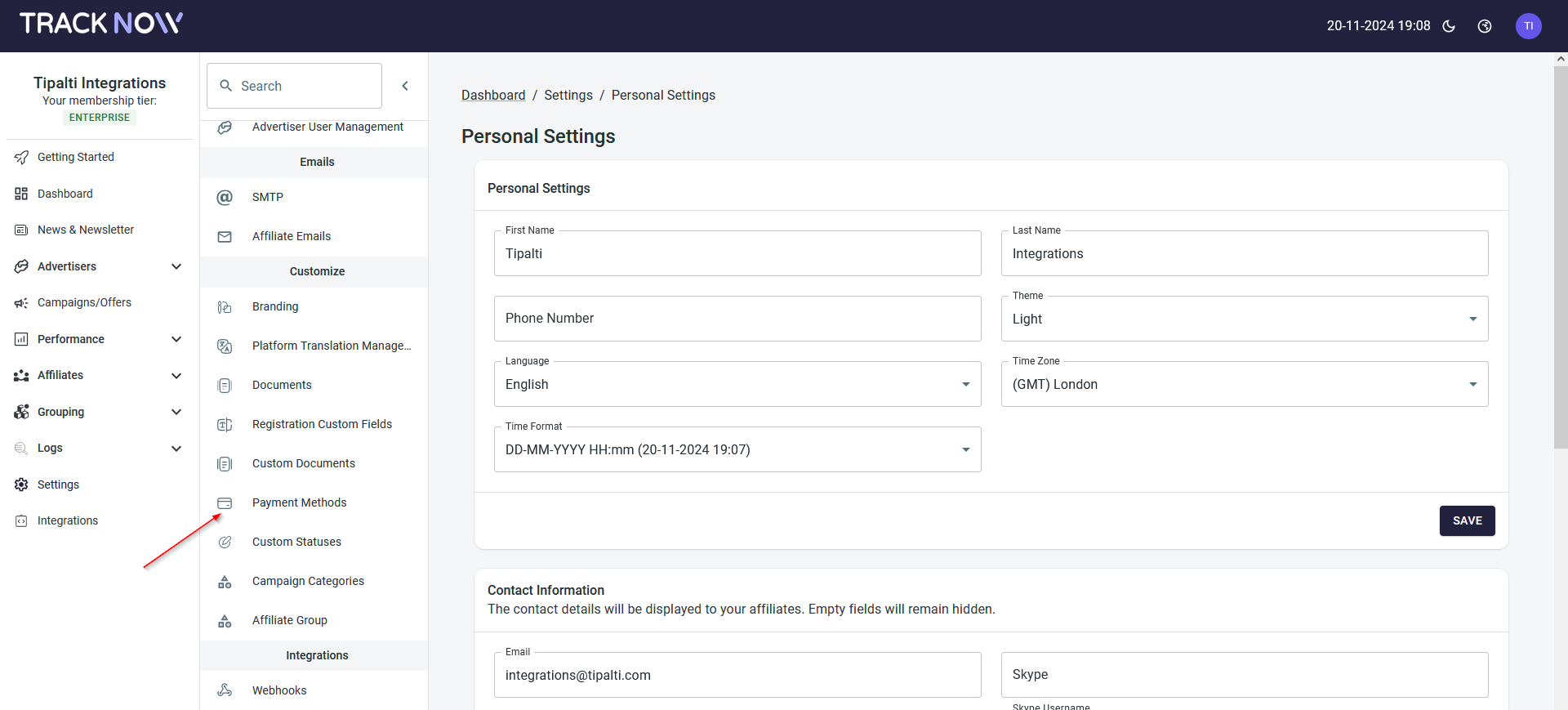This screenshot has width=1568, height=710.
Task: Click the Webhooks icon
Action: pyautogui.click(x=225, y=690)
